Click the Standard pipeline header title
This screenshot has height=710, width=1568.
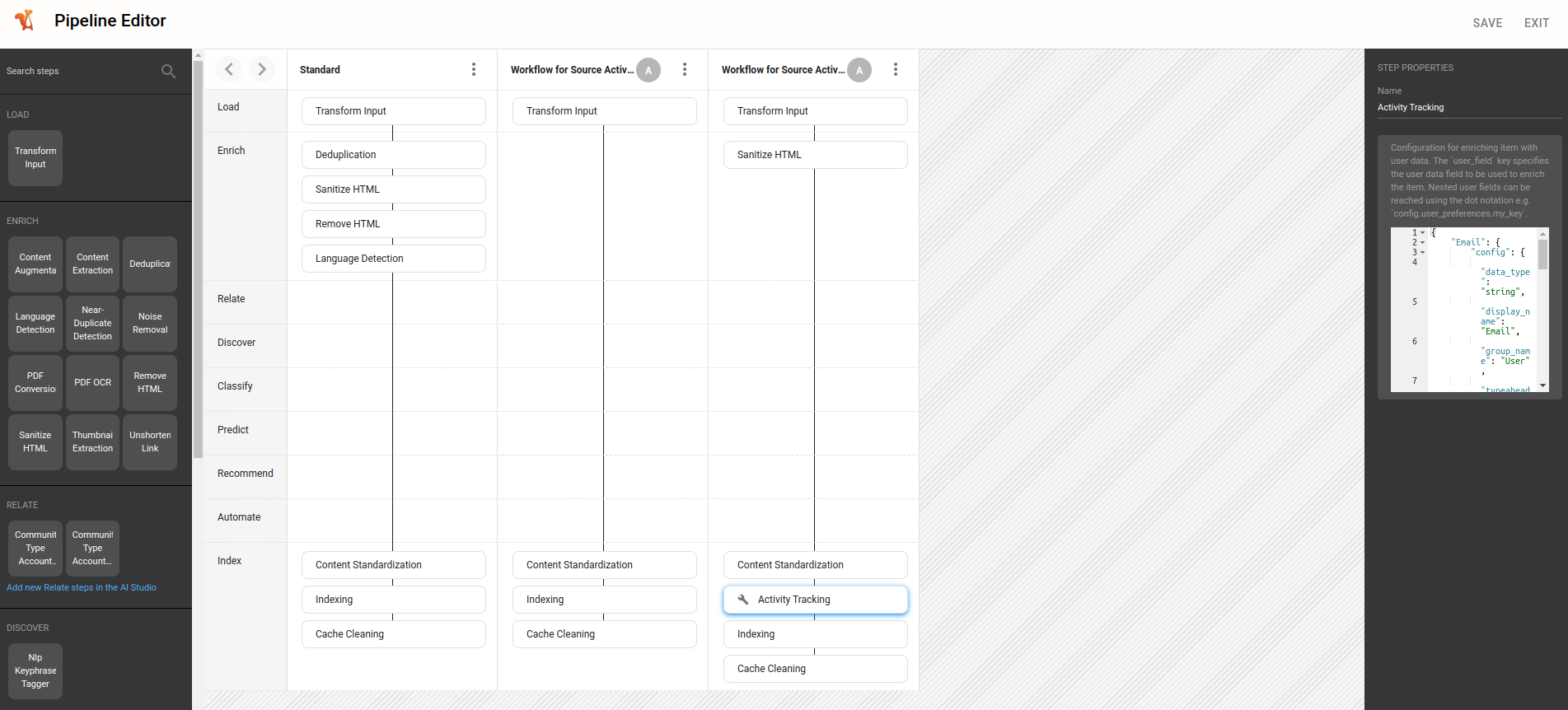tap(320, 70)
